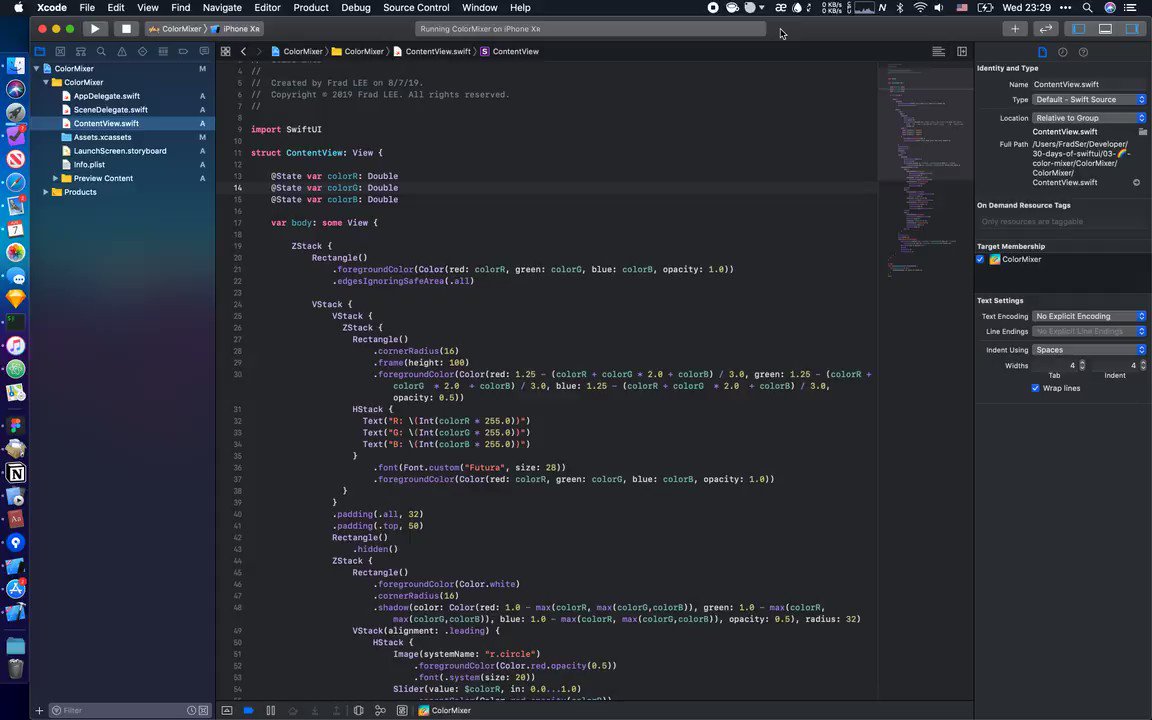Open the Location dropdown Relative to Group
This screenshot has width=1152, height=720.
point(1089,118)
